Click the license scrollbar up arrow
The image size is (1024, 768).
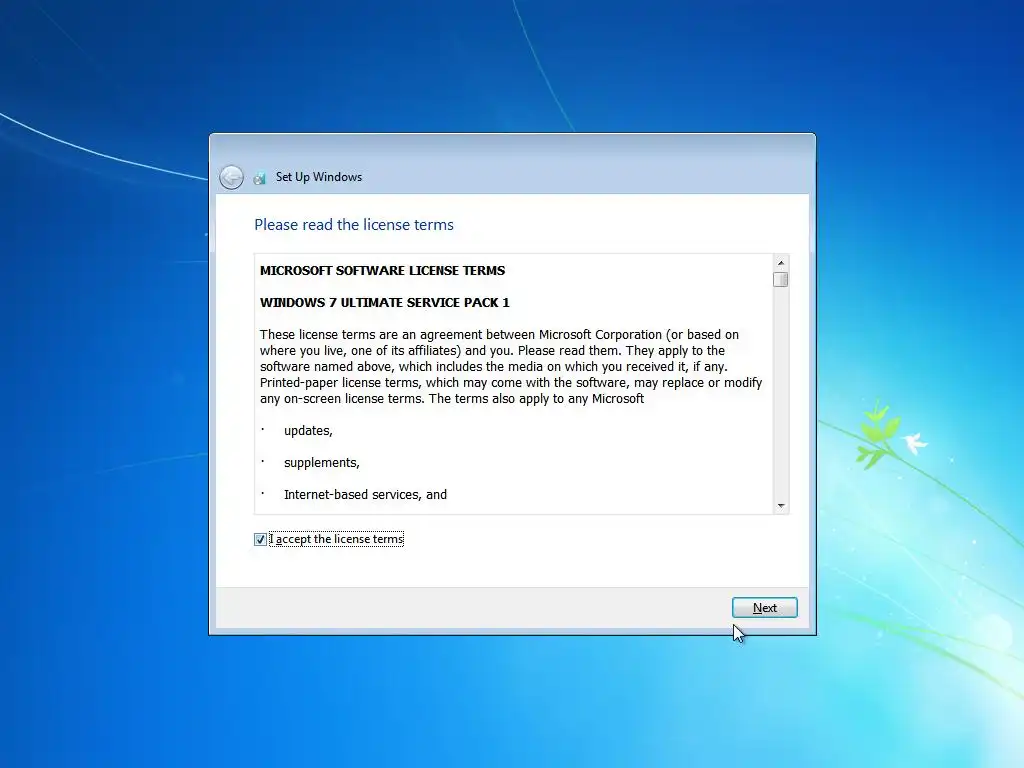[780, 263]
